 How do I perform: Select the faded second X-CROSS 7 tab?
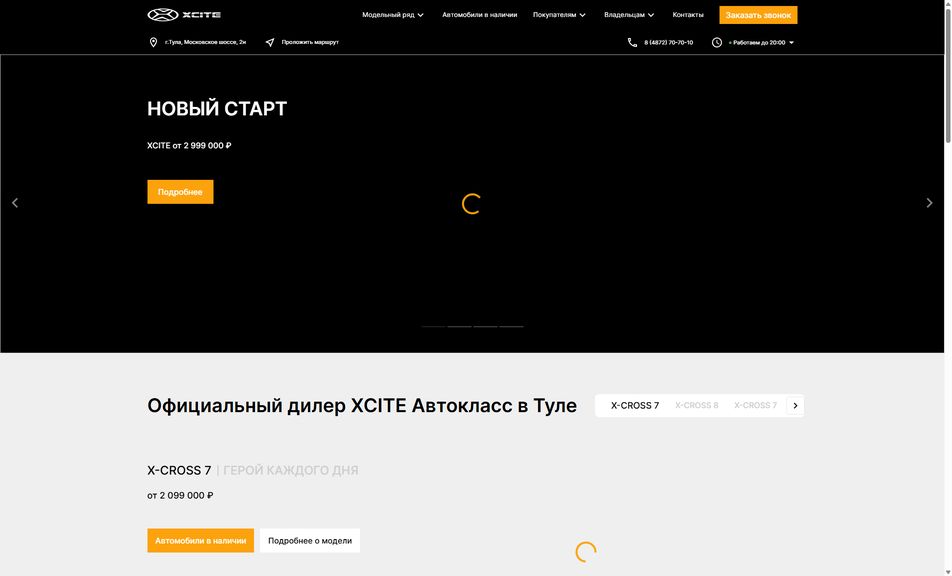click(755, 405)
